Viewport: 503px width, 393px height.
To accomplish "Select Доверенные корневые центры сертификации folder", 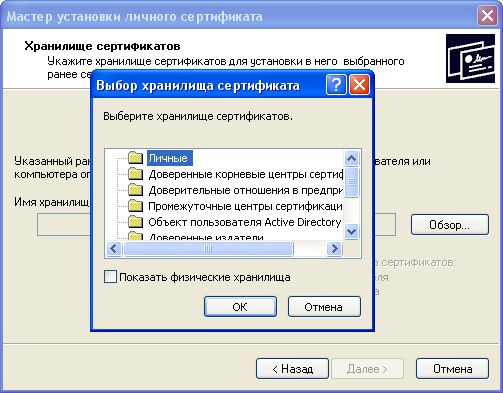I will [245, 174].
